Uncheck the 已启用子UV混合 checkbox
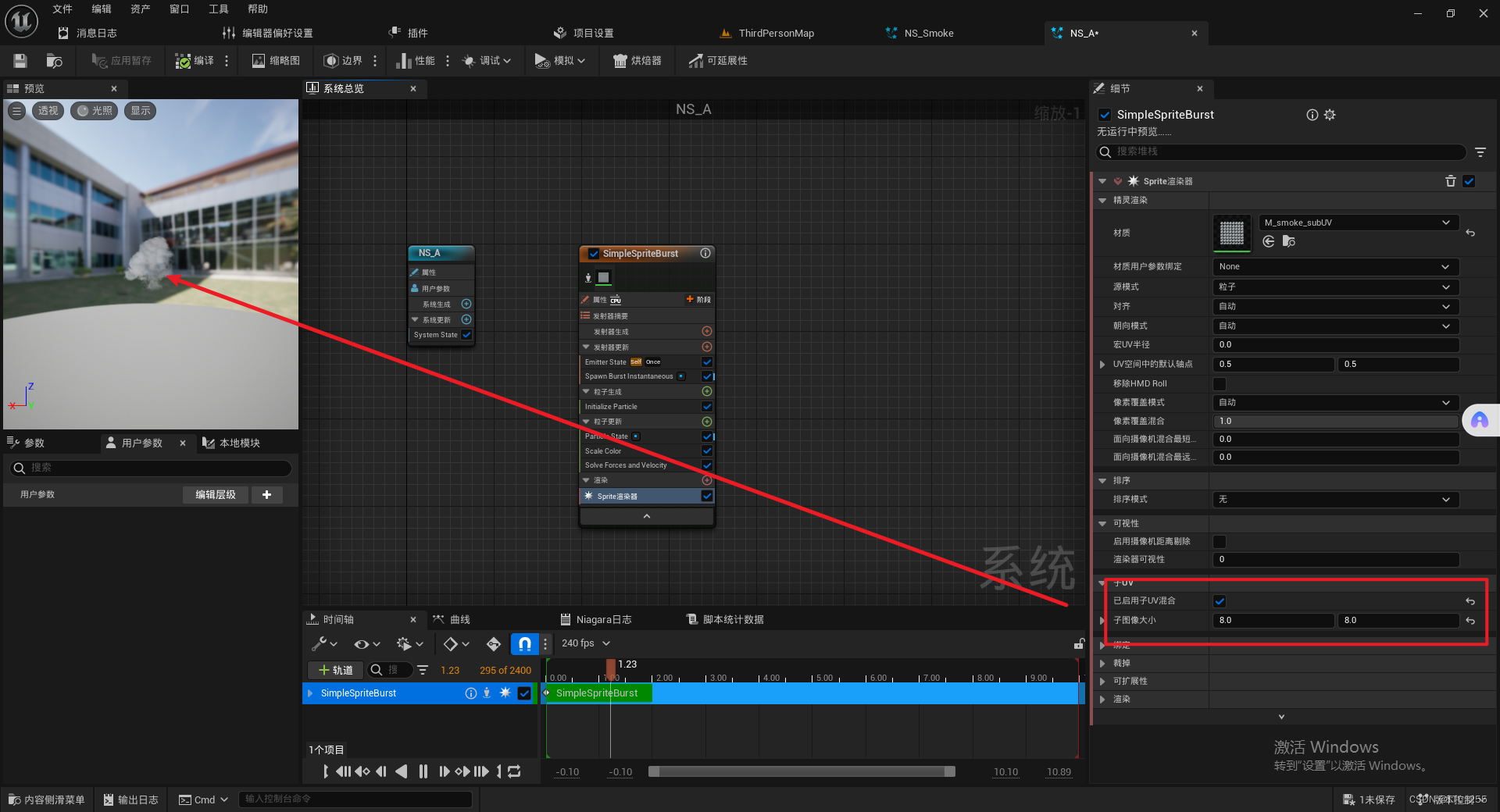The height and width of the screenshot is (812, 1500). coord(1220,601)
